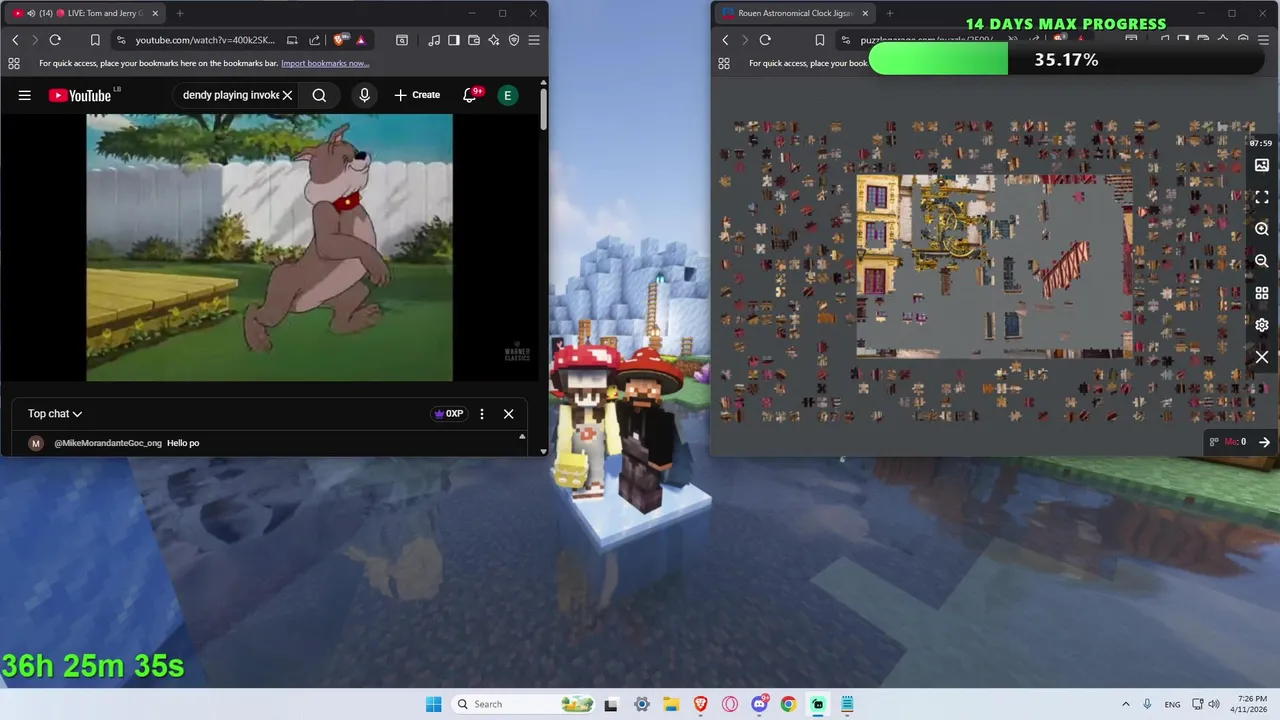Open jigsaw puzzle settings gear

1262,325
